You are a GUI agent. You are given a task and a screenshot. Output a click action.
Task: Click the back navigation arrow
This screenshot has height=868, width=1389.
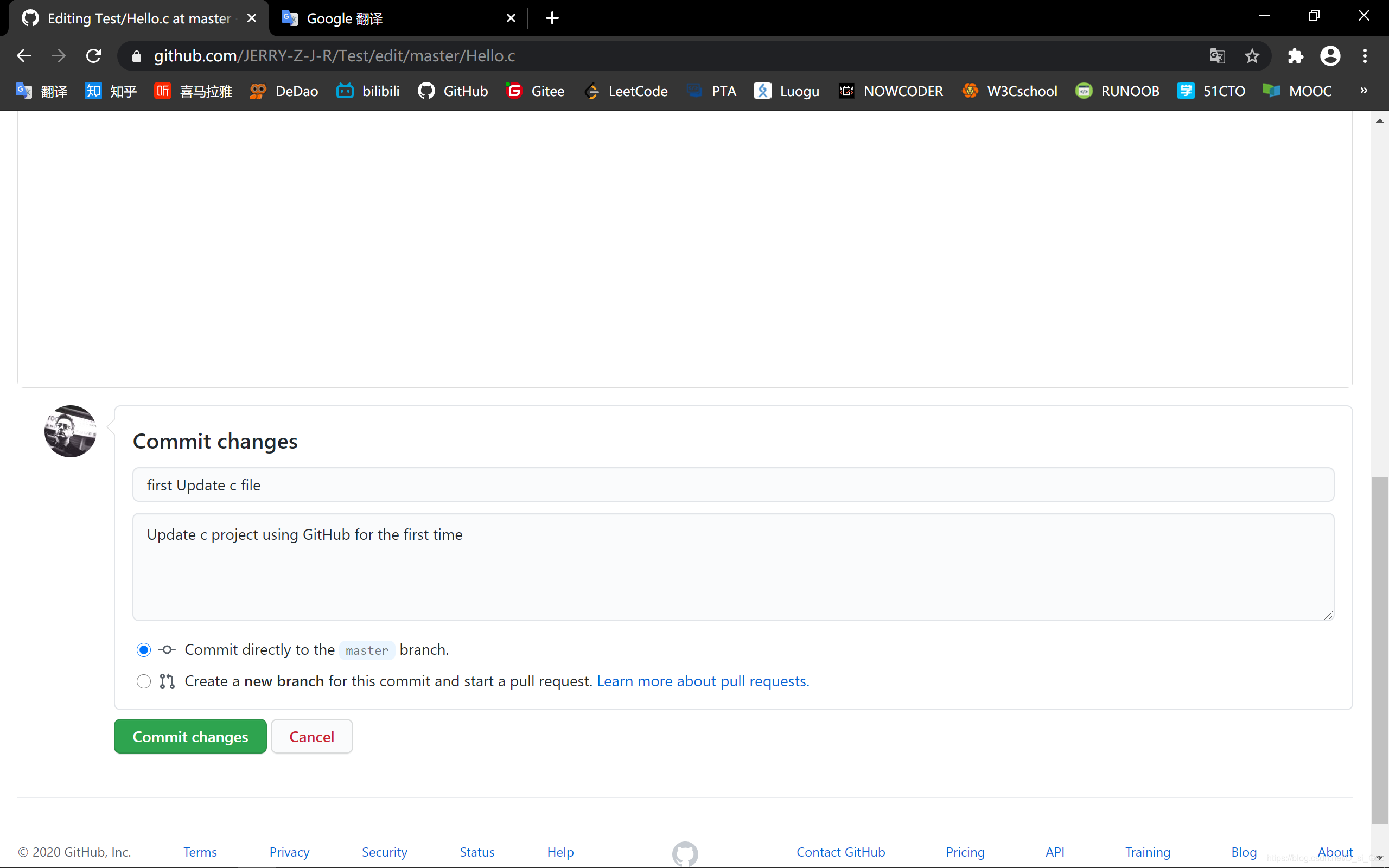coord(23,56)
